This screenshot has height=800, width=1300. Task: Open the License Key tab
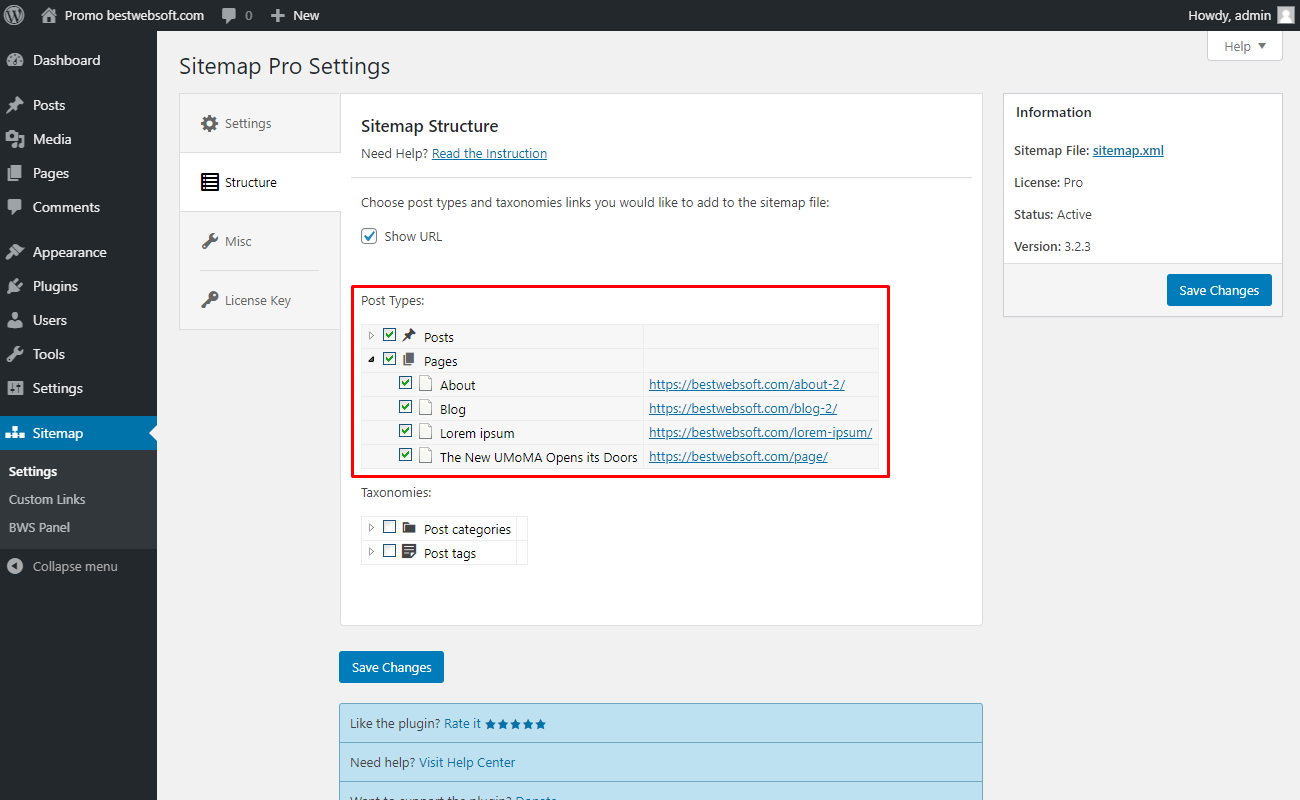coord(260,300)
